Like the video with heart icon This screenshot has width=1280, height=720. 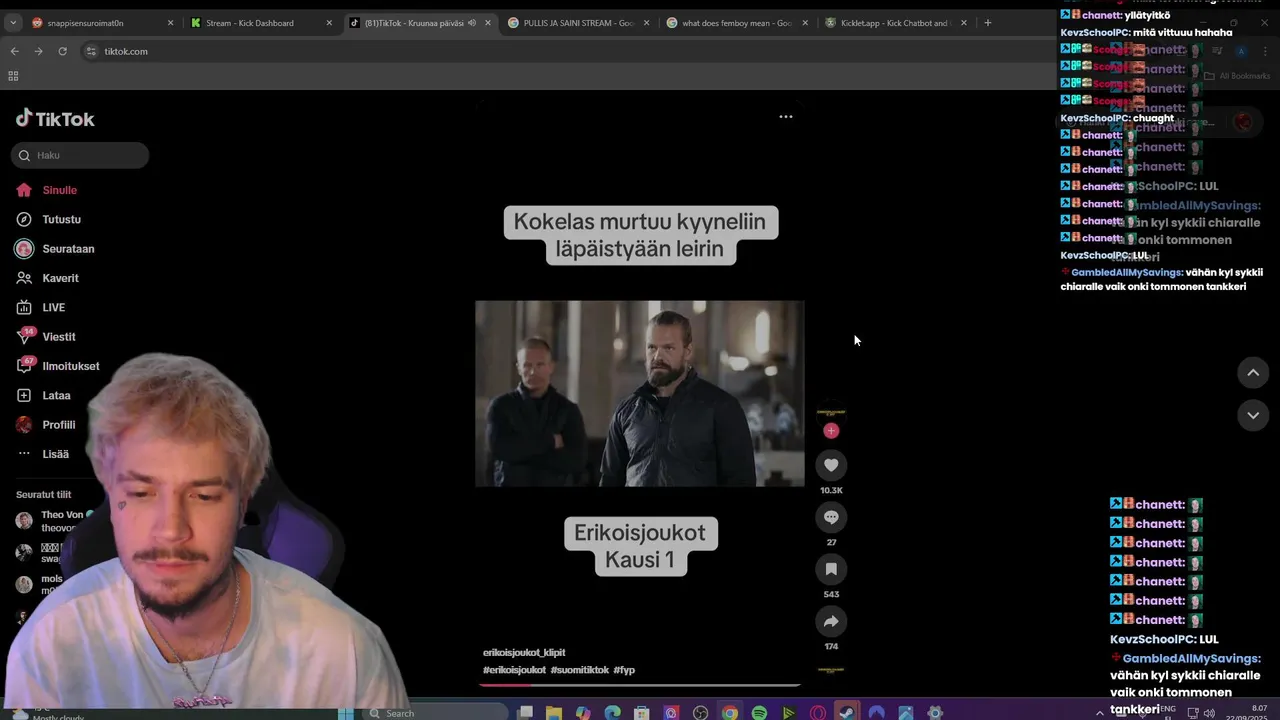pyautogui.click(x=831, y=465)
